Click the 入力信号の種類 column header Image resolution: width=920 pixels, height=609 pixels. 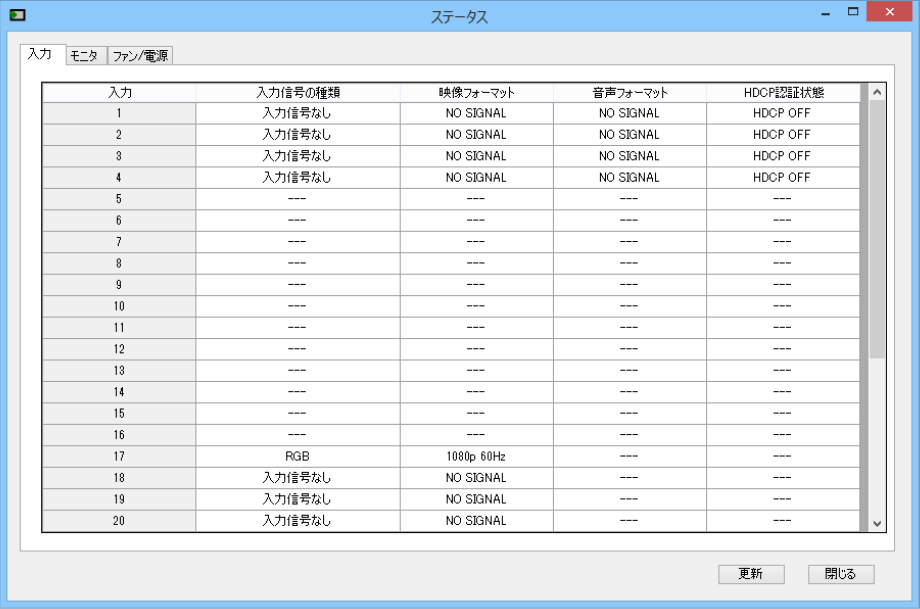tap(298, 92)
